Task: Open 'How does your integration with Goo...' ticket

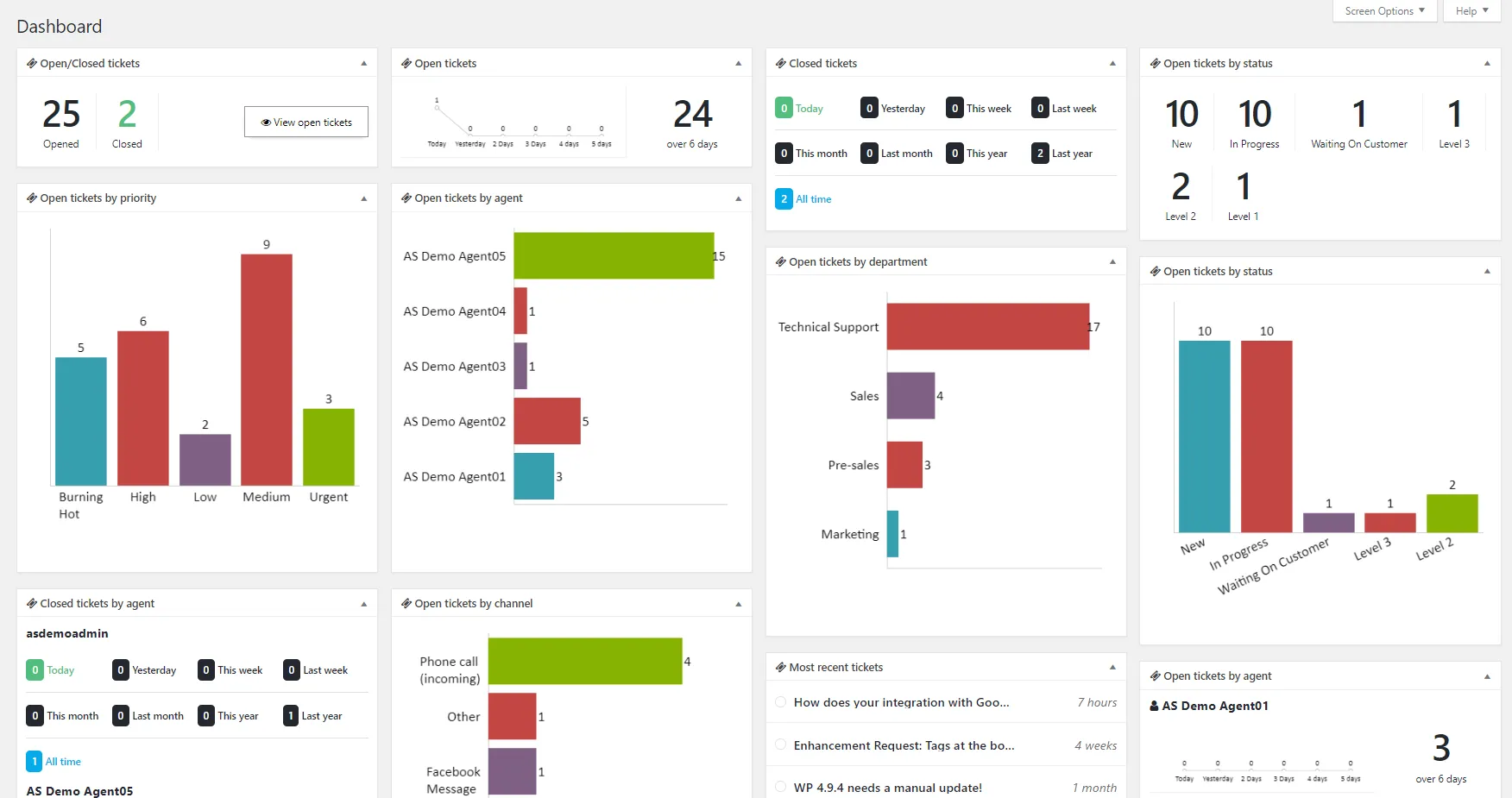Action: [x=901, y=702]
